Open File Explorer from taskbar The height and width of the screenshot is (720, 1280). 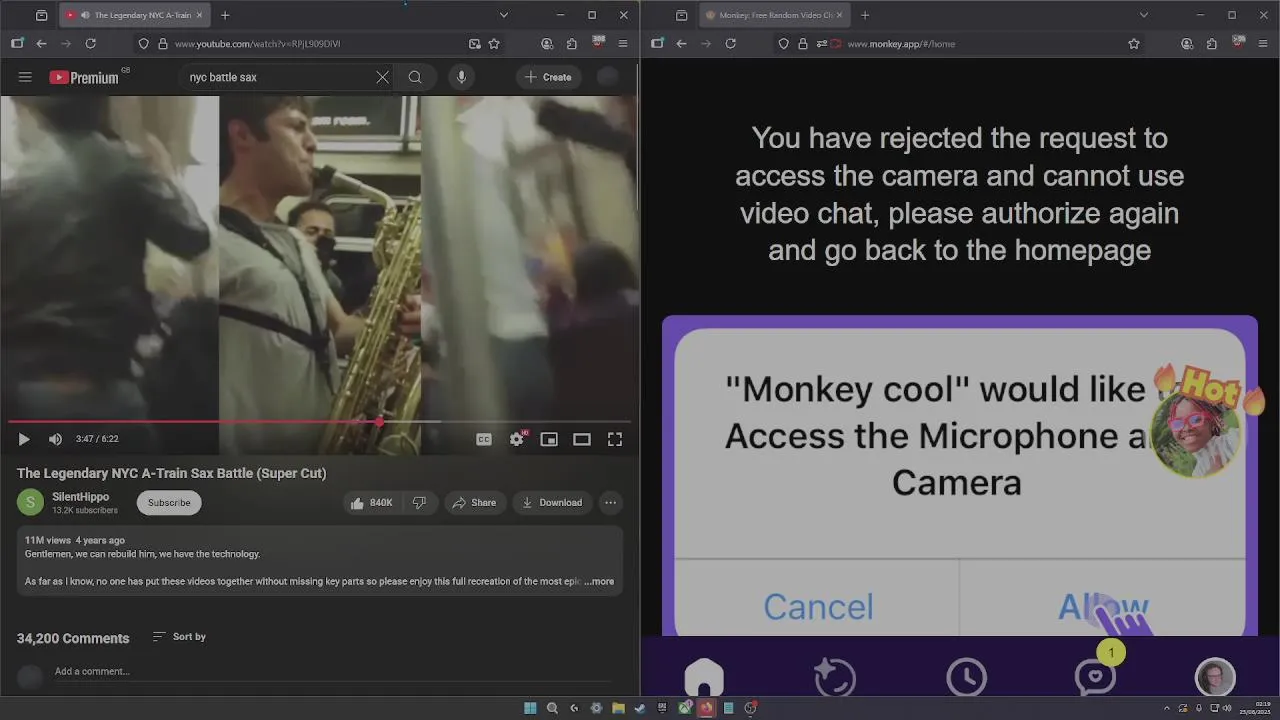619,708
